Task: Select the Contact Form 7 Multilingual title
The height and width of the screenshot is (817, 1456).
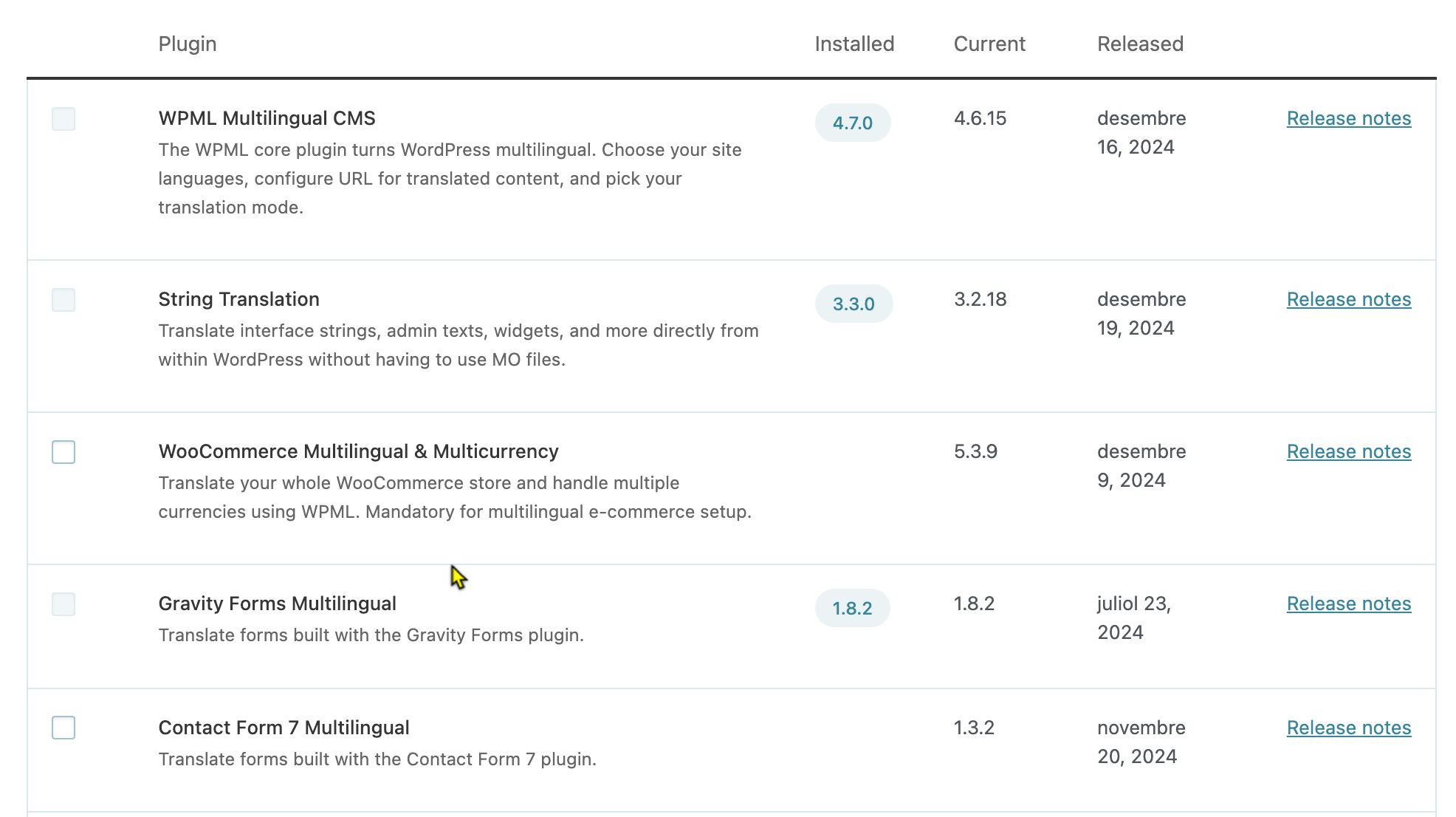Action: tap(284, 728)
